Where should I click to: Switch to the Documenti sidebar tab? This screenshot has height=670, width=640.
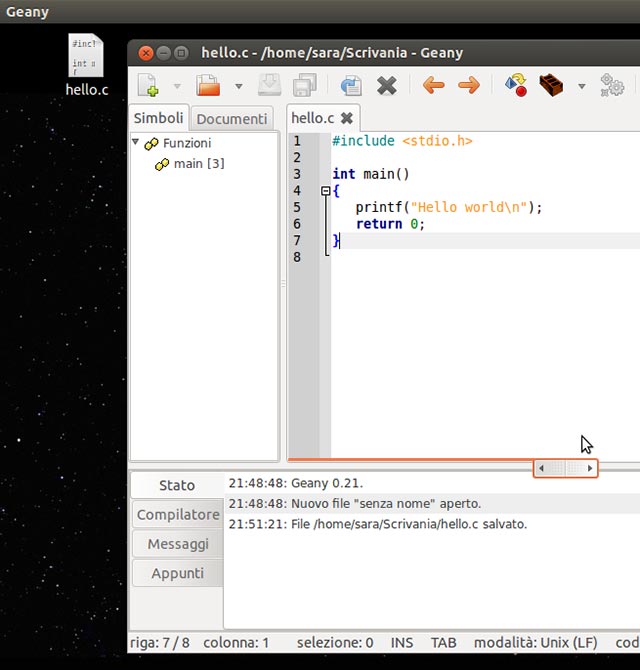[231, 118]
